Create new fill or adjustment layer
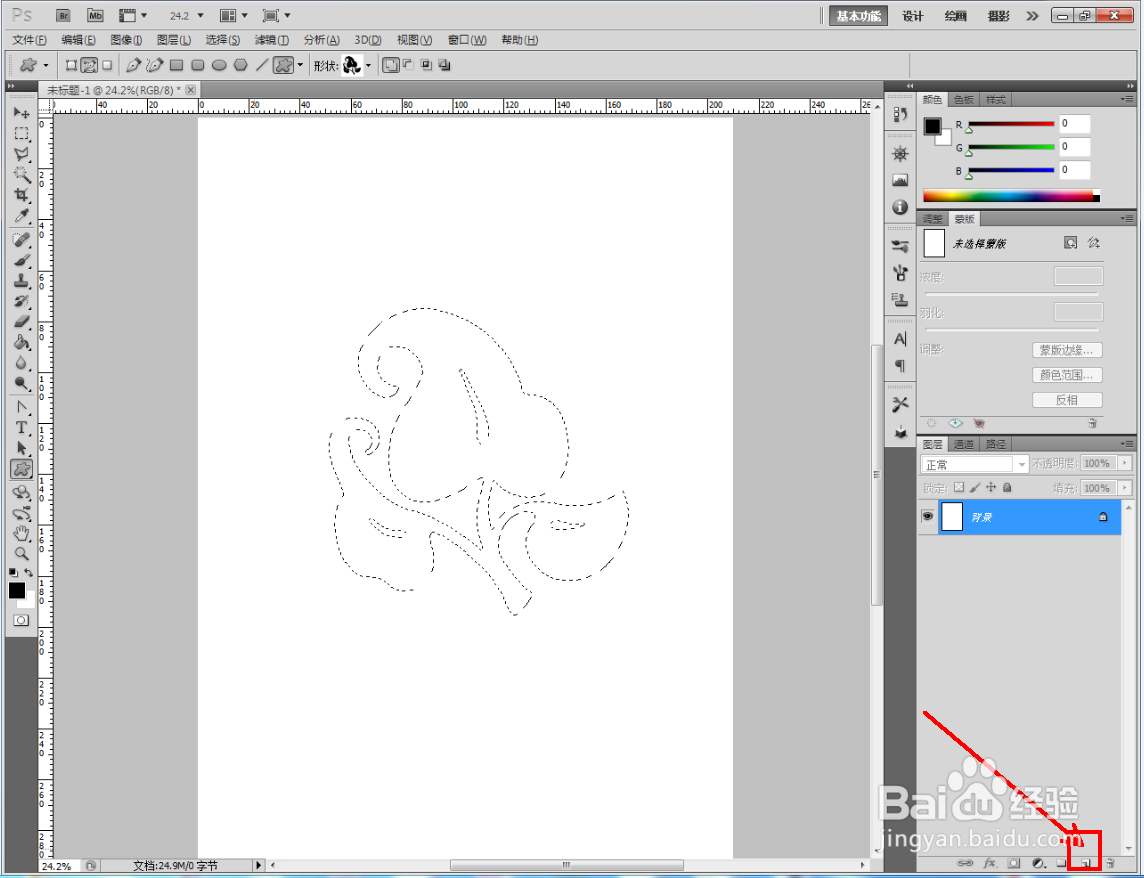Screen dimensions: 1144x878 click(x=1038, y=863)
